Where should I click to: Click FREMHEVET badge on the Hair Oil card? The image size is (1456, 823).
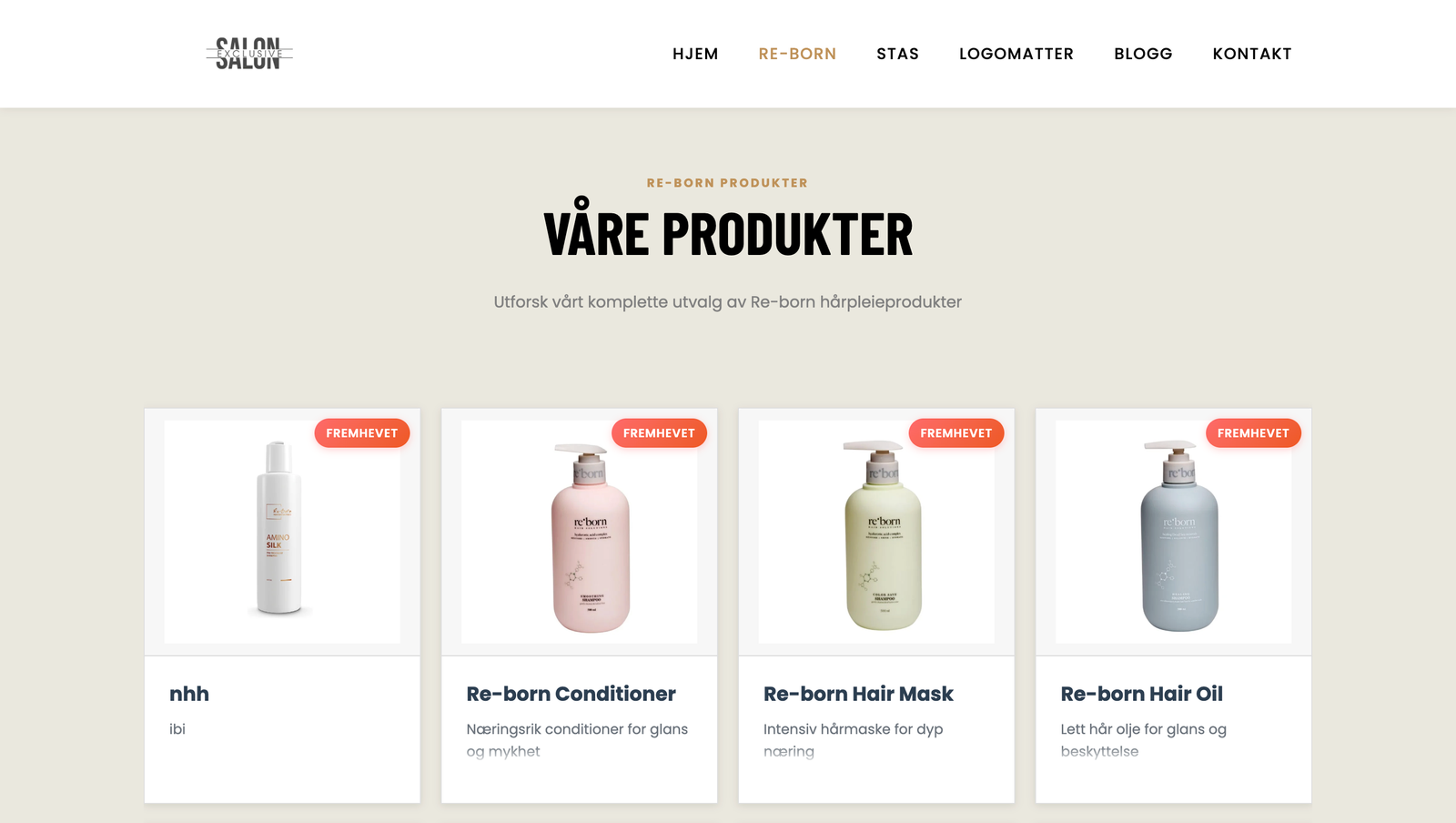pos(1253,433)
